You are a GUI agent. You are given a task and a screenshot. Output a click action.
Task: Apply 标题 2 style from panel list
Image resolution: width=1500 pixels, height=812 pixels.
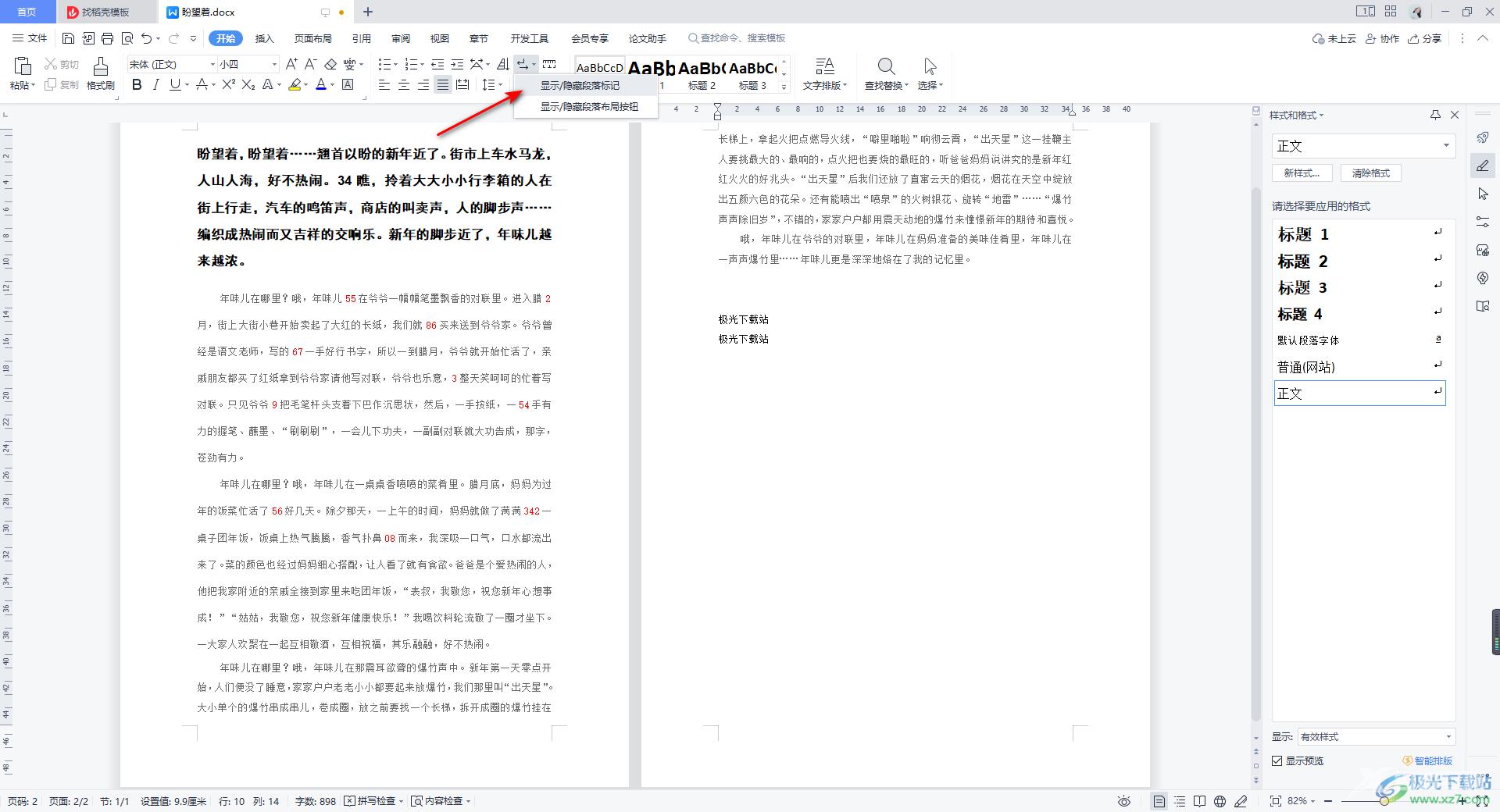click(1359, 261)
